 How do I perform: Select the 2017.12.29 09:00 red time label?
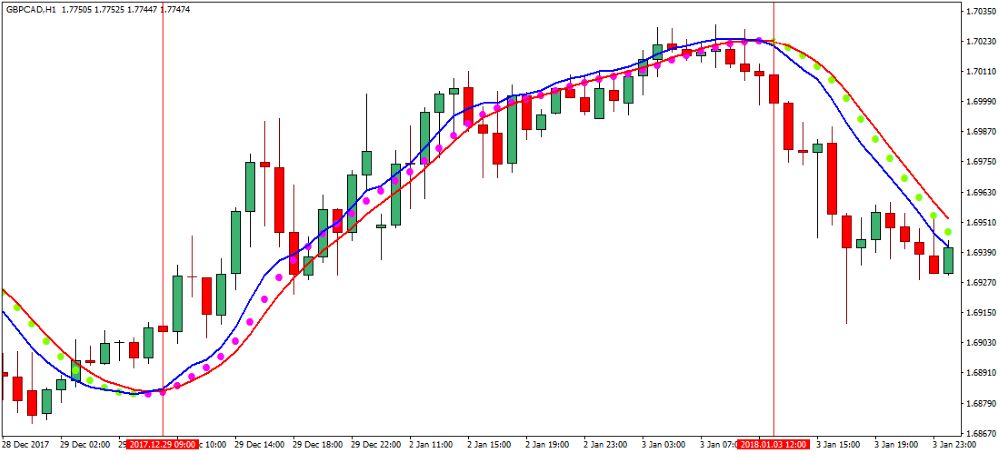[x=163, y=443]
